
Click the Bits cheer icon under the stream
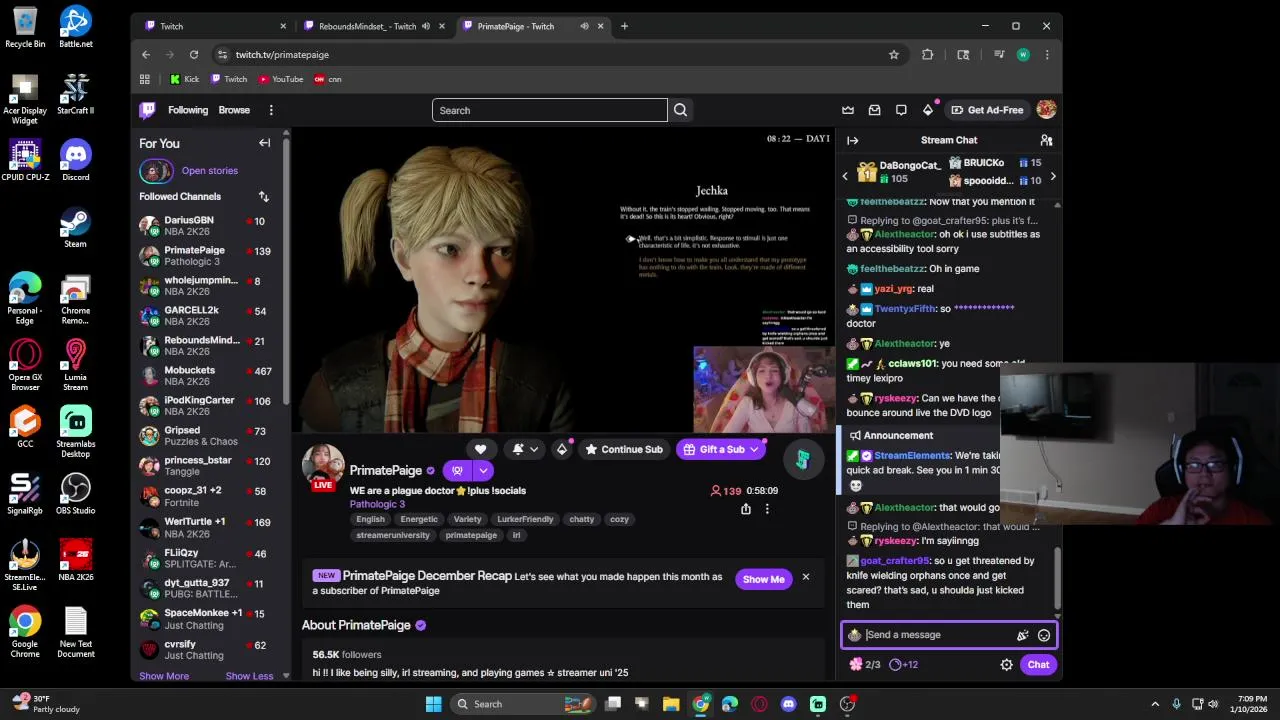561,450
